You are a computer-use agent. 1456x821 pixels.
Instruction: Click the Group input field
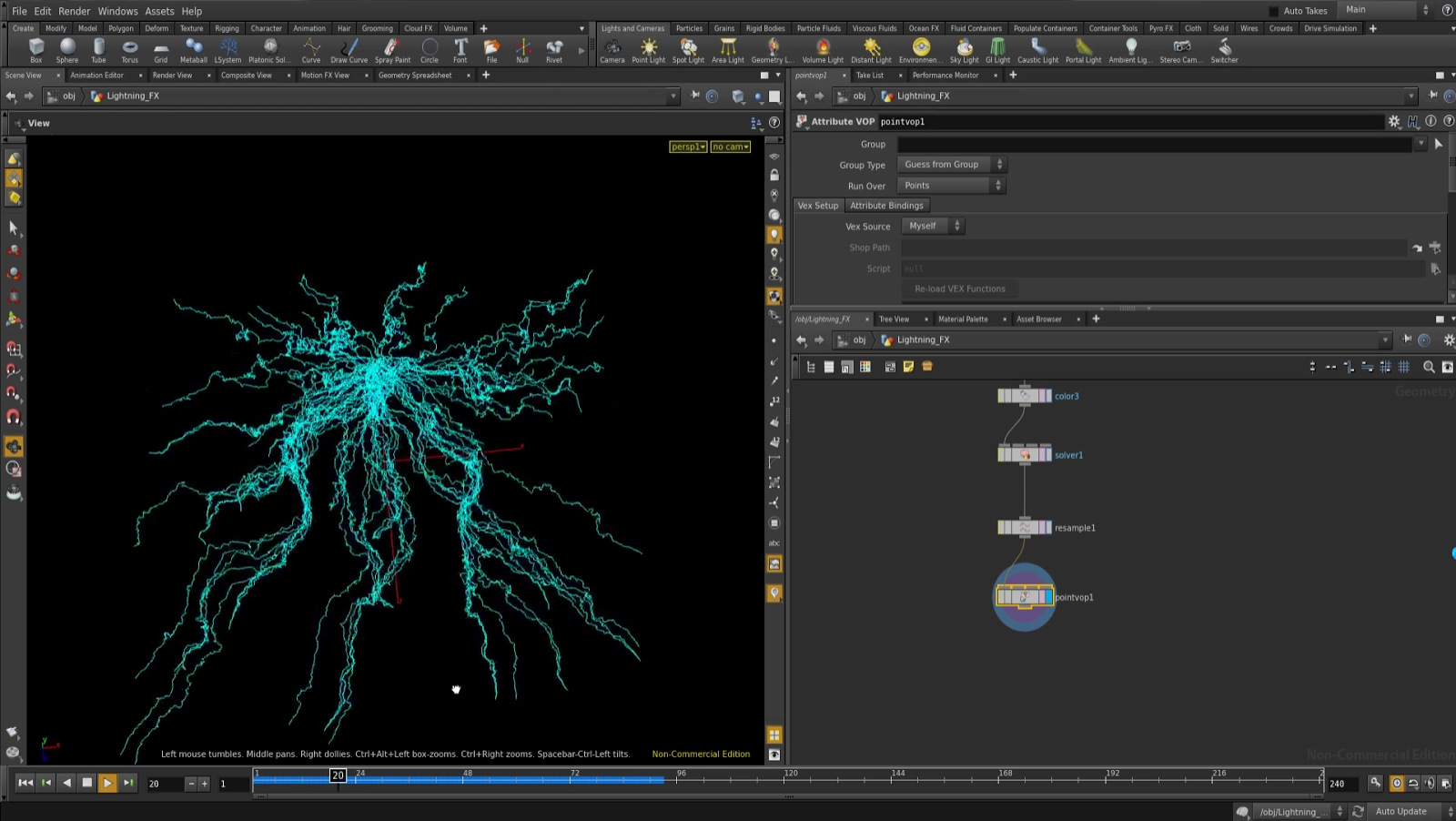point(1156,145)
